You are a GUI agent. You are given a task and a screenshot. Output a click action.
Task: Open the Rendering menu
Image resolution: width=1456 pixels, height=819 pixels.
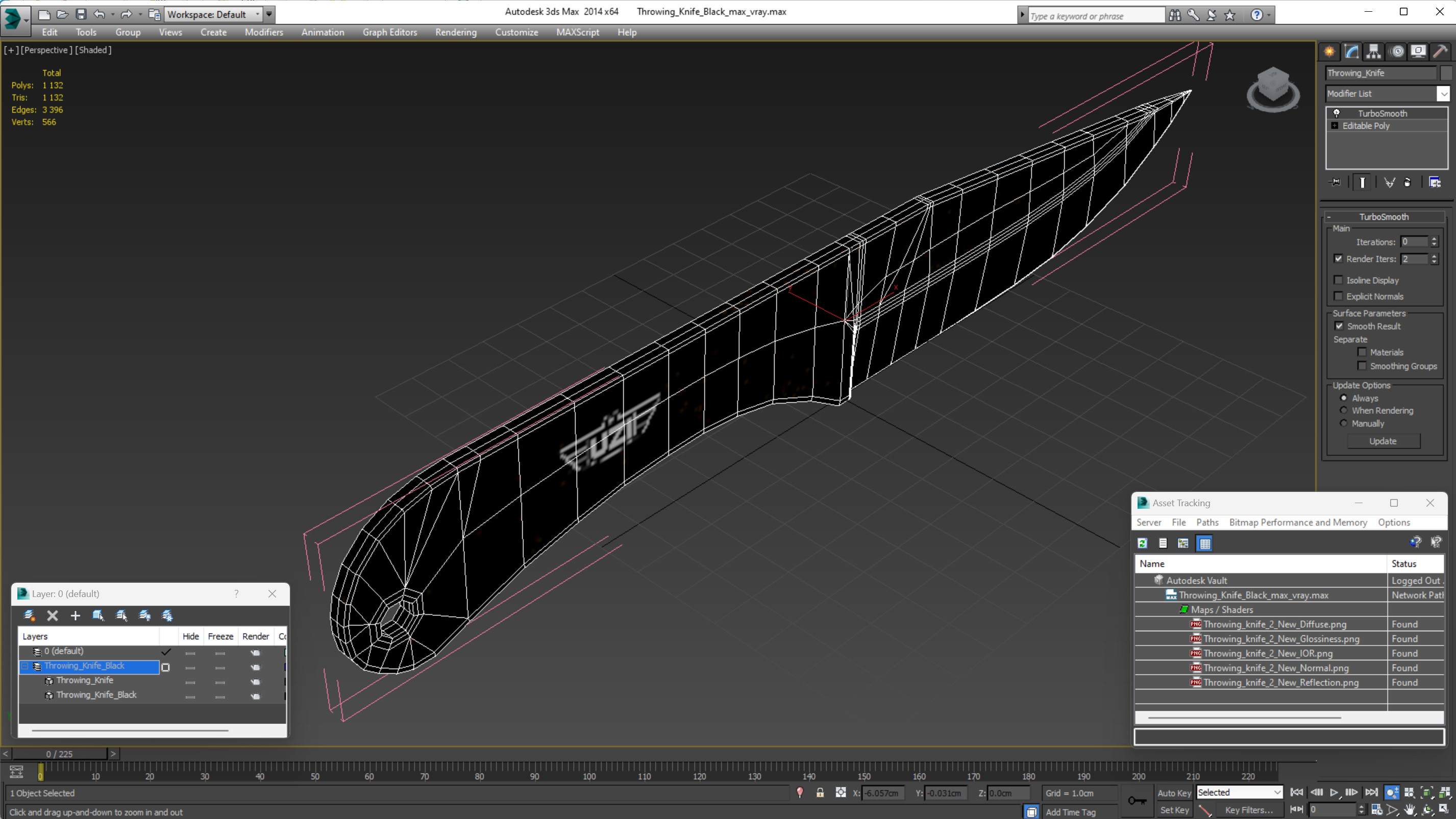point(456,32)
